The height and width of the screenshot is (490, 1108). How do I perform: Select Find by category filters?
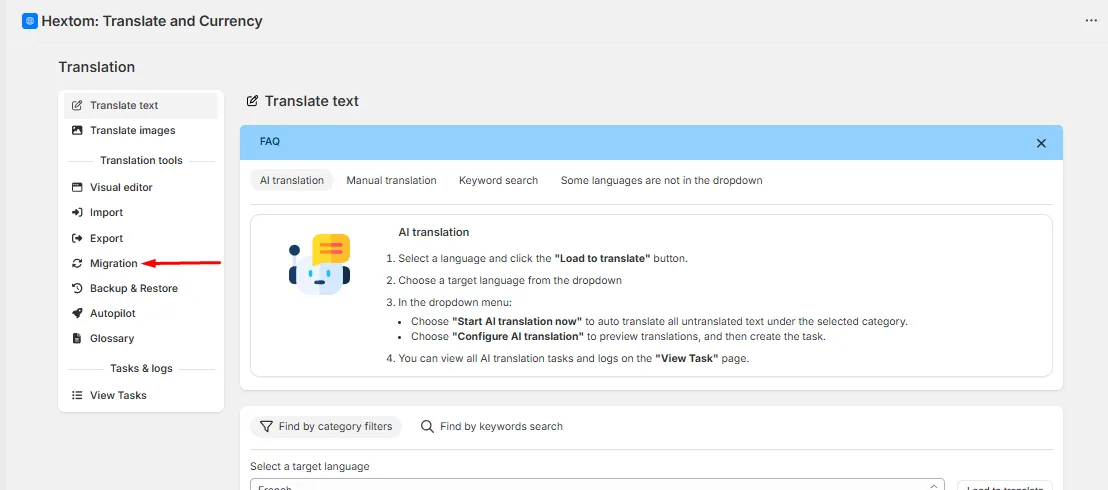[326, 426]
